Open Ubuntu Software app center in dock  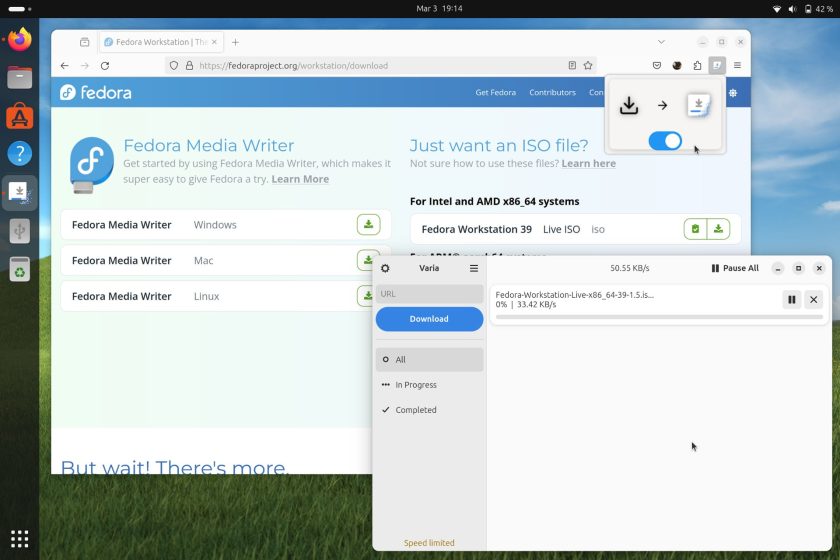coord(20,116)
